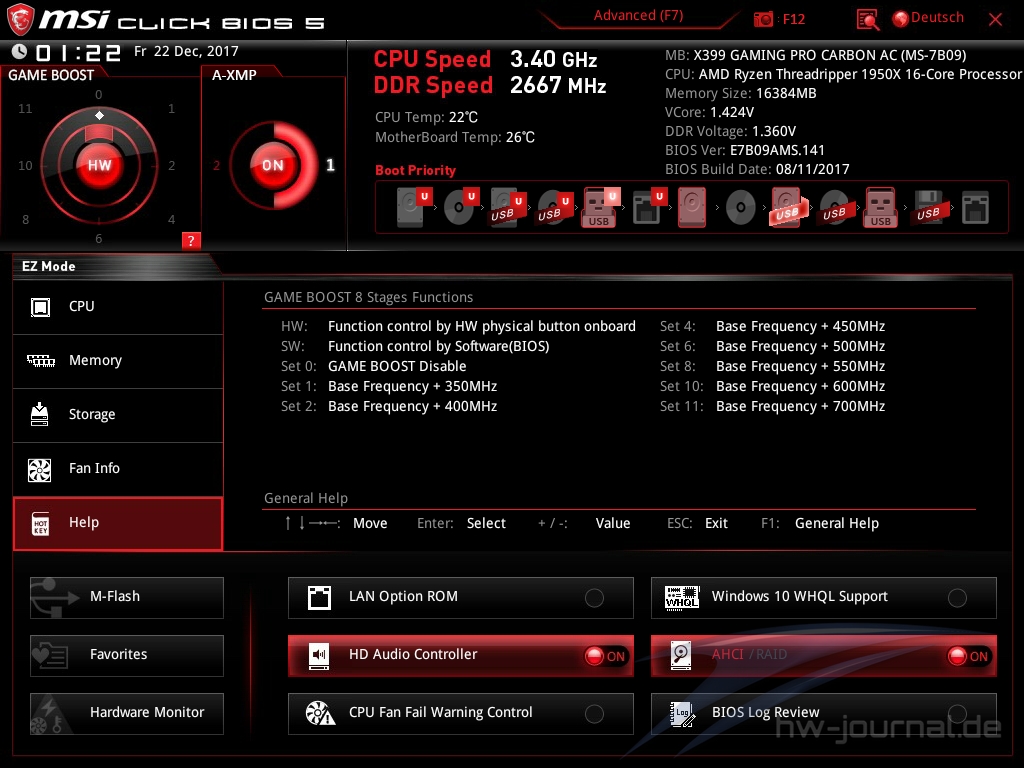Select the last network boot device icon
This screenshot has width=1024, height=768.
[x=975, y=208]
